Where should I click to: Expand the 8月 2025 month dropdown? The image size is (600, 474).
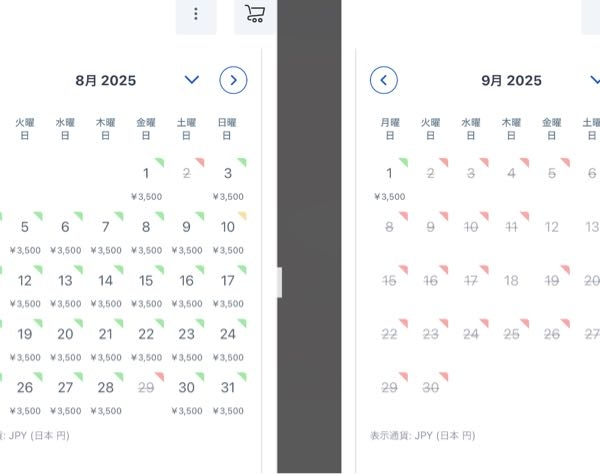tap(192, 80)
